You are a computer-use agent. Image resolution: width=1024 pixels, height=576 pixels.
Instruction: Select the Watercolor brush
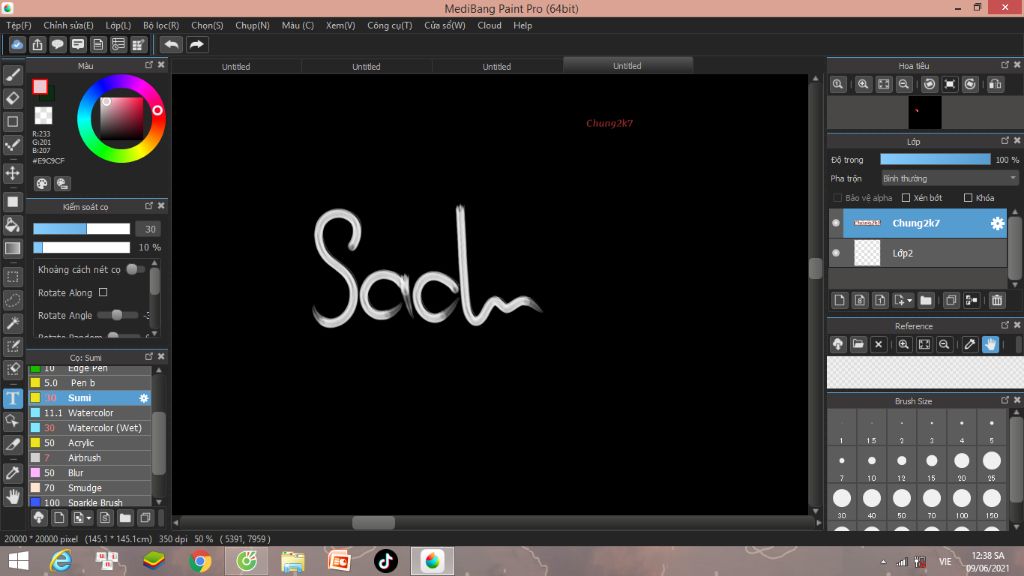tap(90, 413)
